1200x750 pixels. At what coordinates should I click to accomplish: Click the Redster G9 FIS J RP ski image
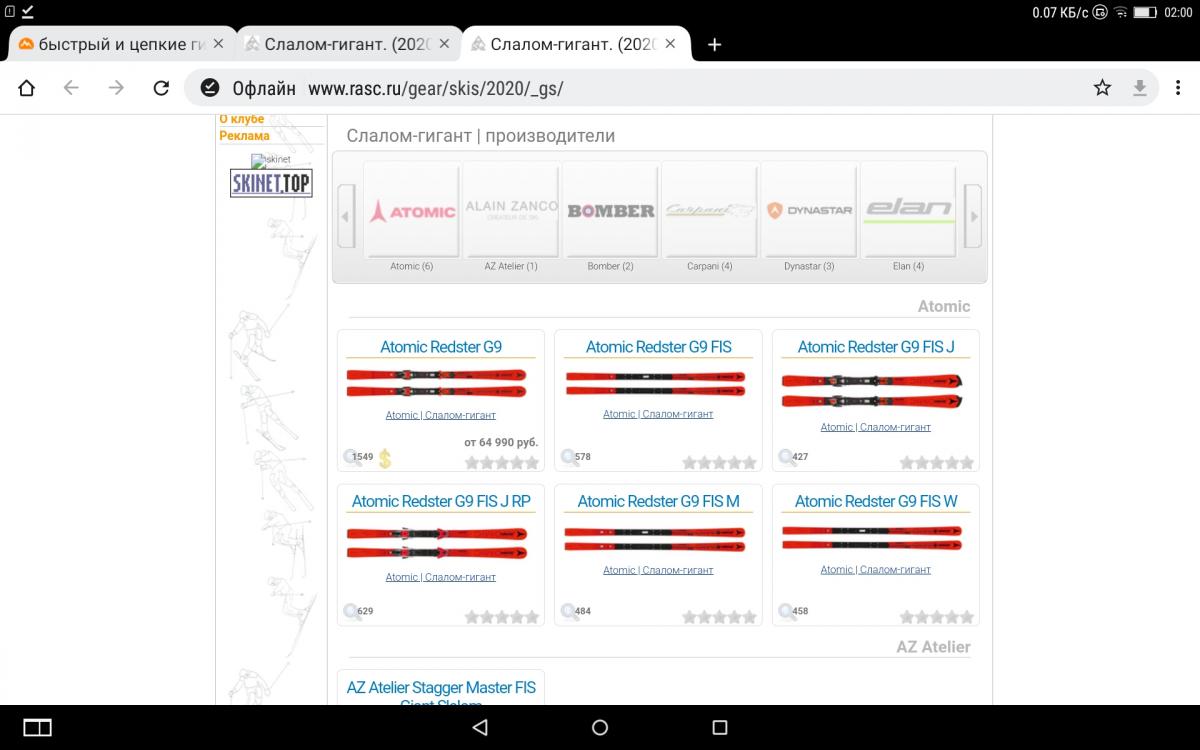(436, 542)
